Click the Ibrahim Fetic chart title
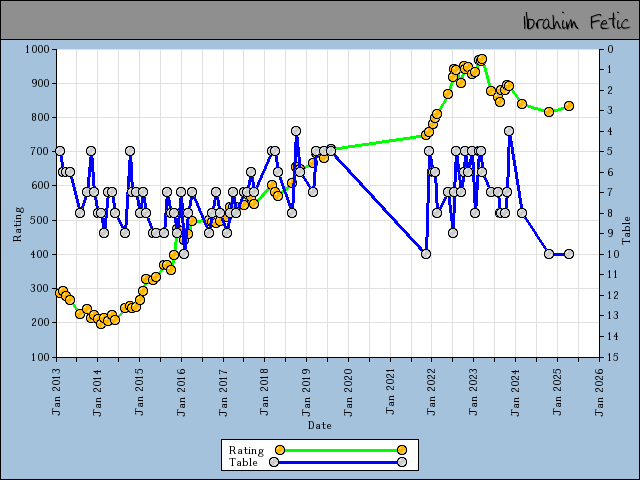 click(576, 22)
